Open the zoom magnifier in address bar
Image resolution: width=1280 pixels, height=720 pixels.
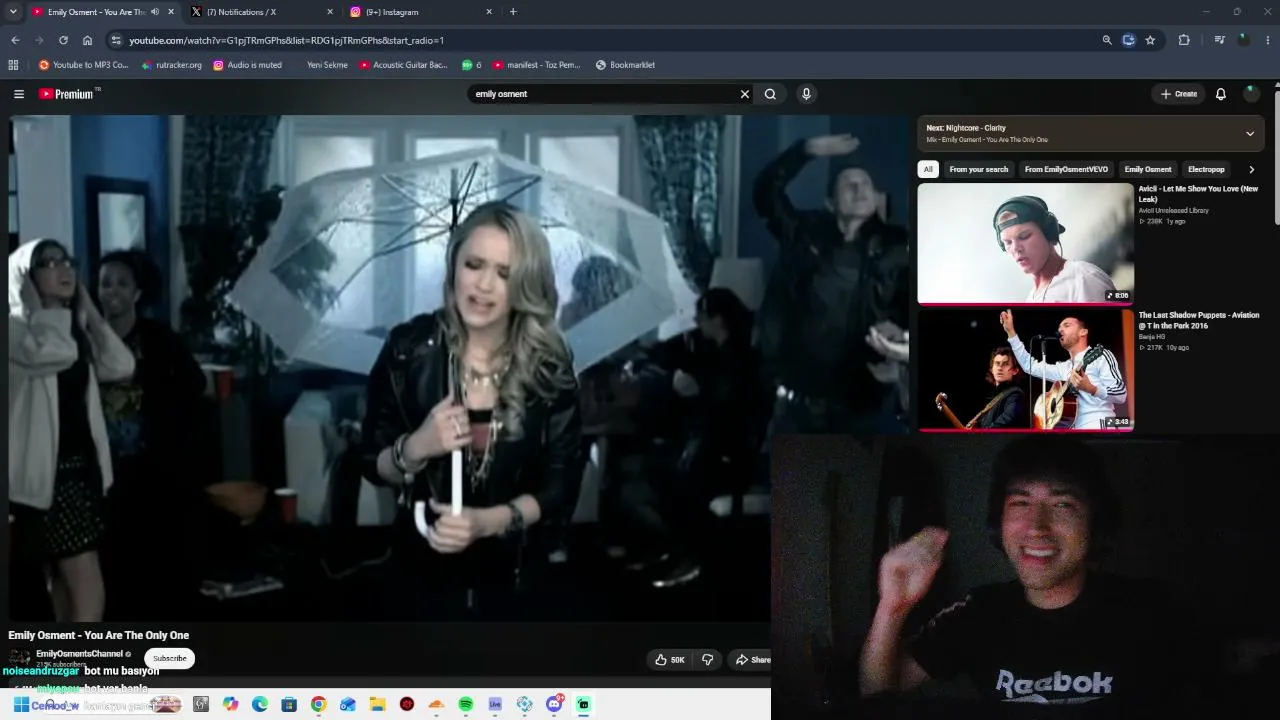[1107, 40]
